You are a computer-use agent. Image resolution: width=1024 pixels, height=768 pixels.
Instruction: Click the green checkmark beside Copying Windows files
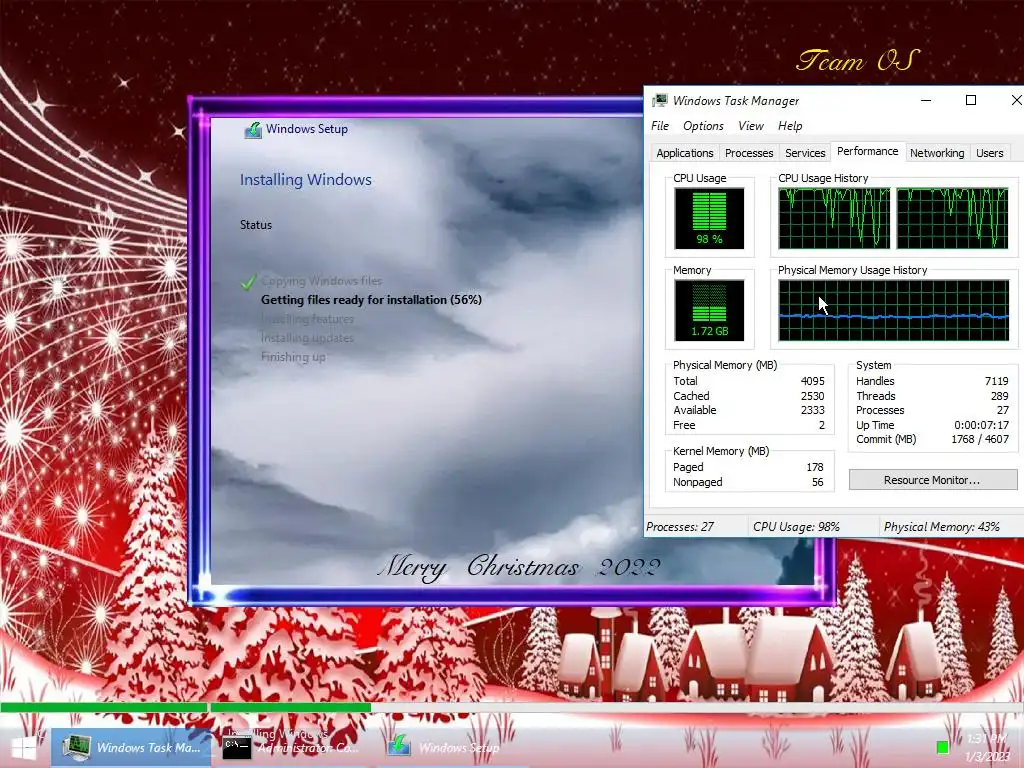[248, 282]
